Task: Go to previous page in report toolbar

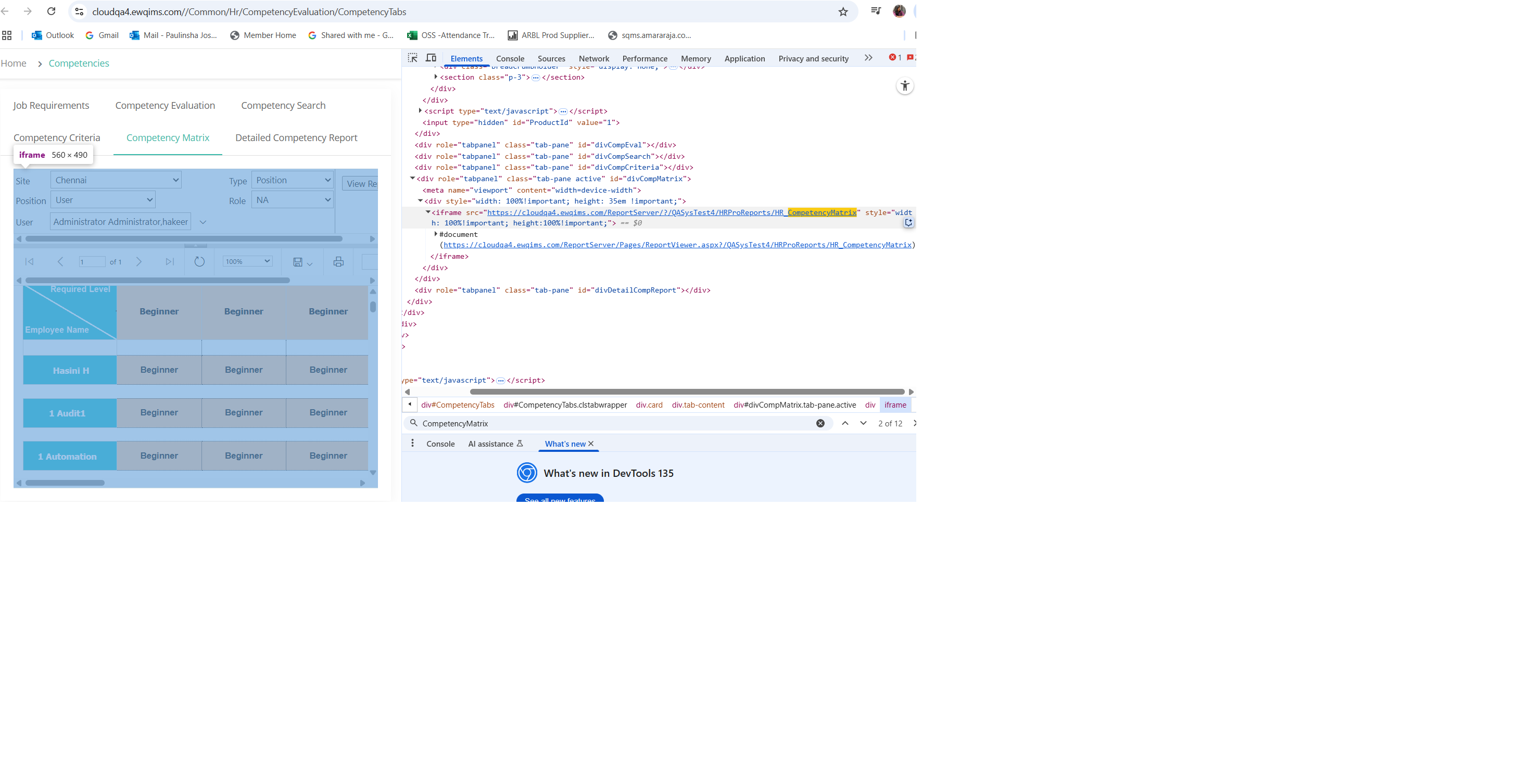Action: (x=60, y=261)
